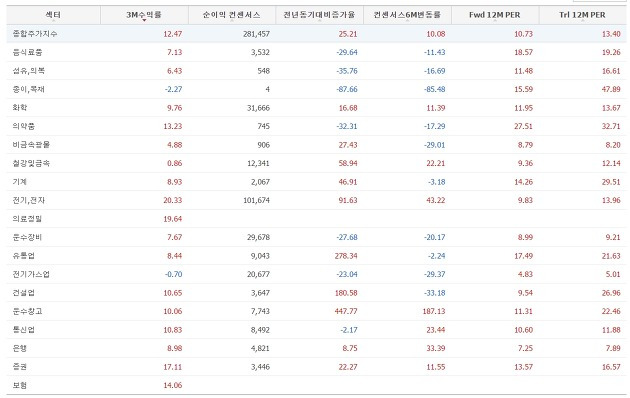Select the 통신업 sector row
This screenshot has width=630, height=398.
coord(316,329)
